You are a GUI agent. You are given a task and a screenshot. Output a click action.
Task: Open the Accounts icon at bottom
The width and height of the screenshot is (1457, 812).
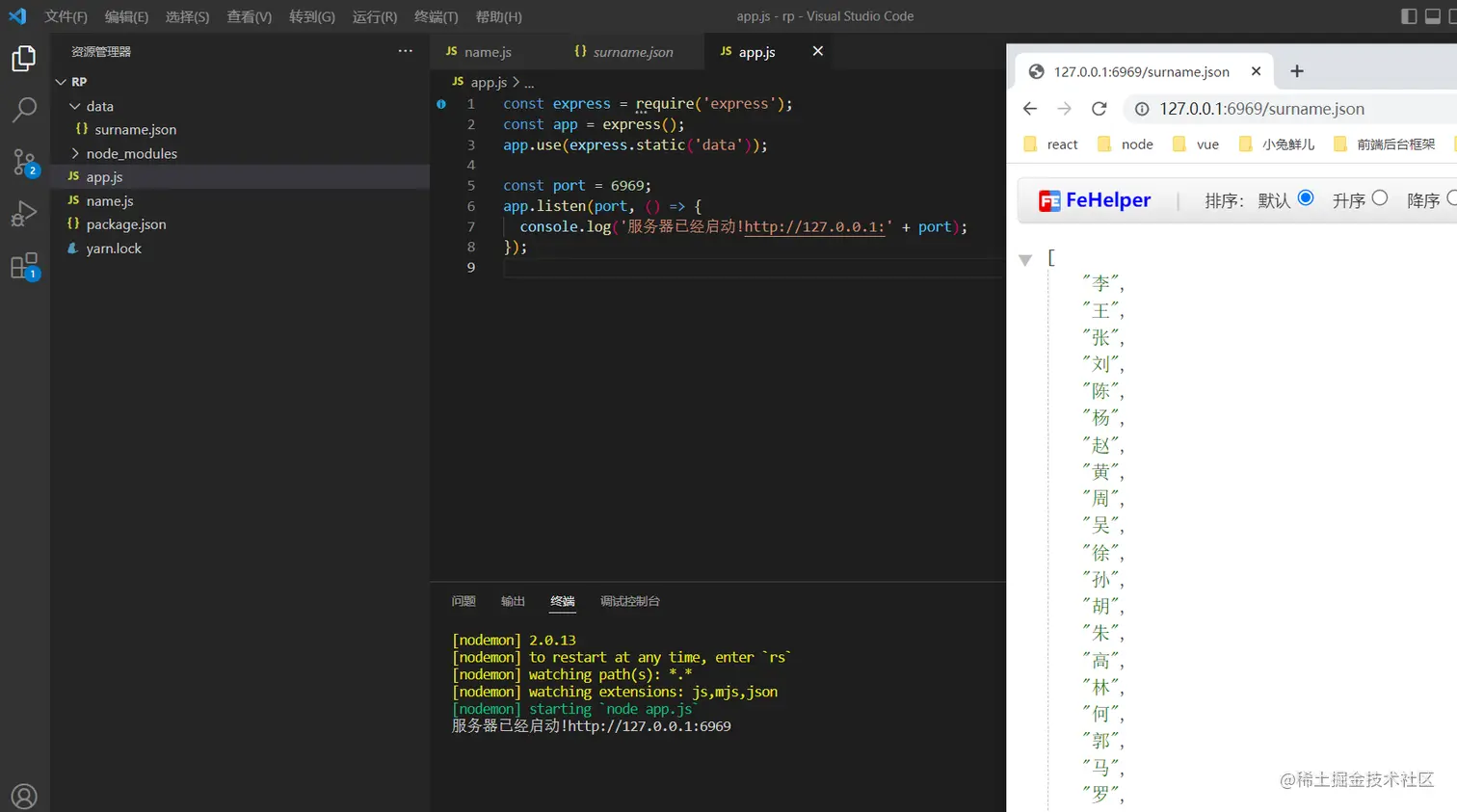(x=24, y=797)
